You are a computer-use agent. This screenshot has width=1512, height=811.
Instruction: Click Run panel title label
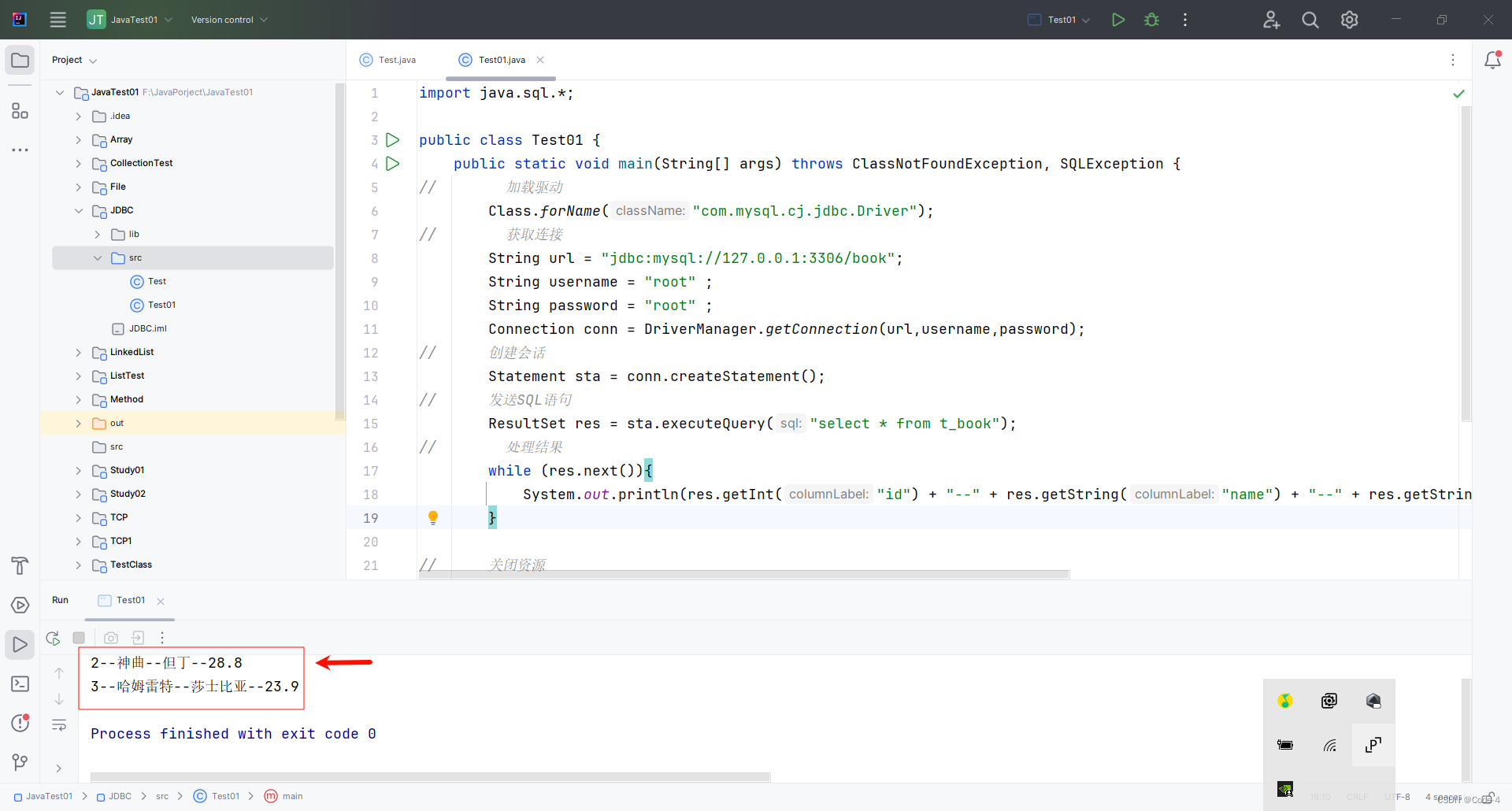(60, 600)
